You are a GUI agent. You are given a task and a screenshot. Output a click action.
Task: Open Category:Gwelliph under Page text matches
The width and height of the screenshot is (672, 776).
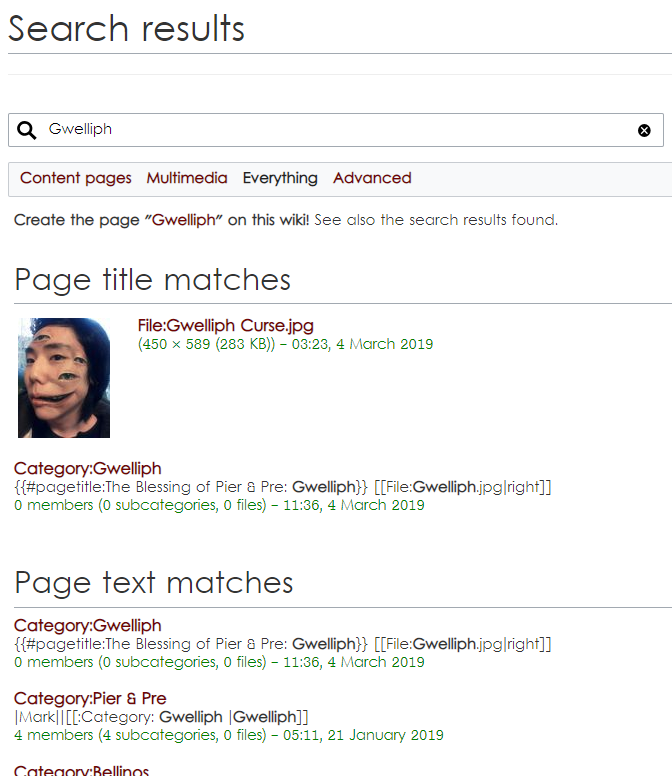88,625
